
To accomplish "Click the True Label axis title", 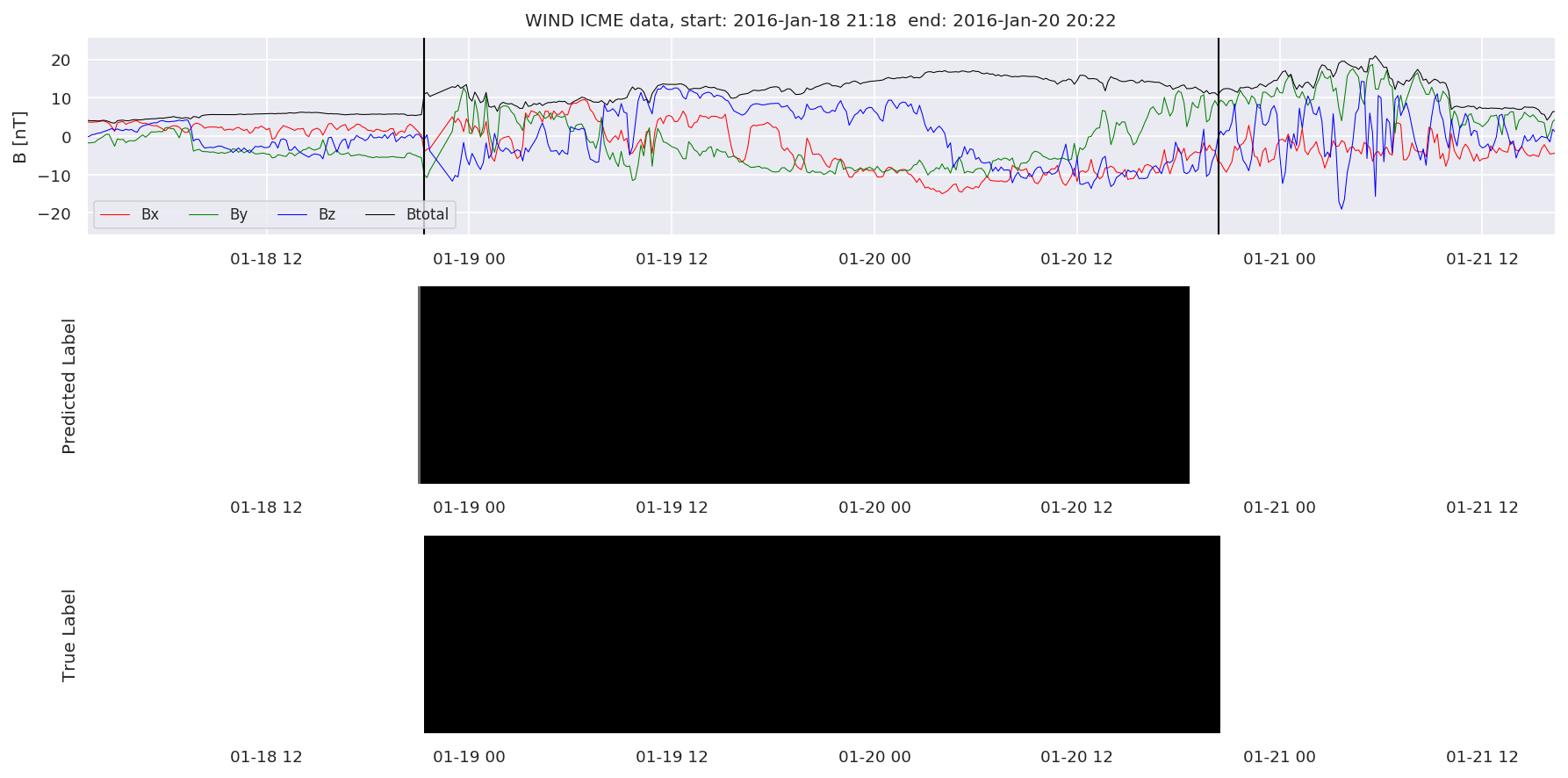I will click(x=68, y=636).
